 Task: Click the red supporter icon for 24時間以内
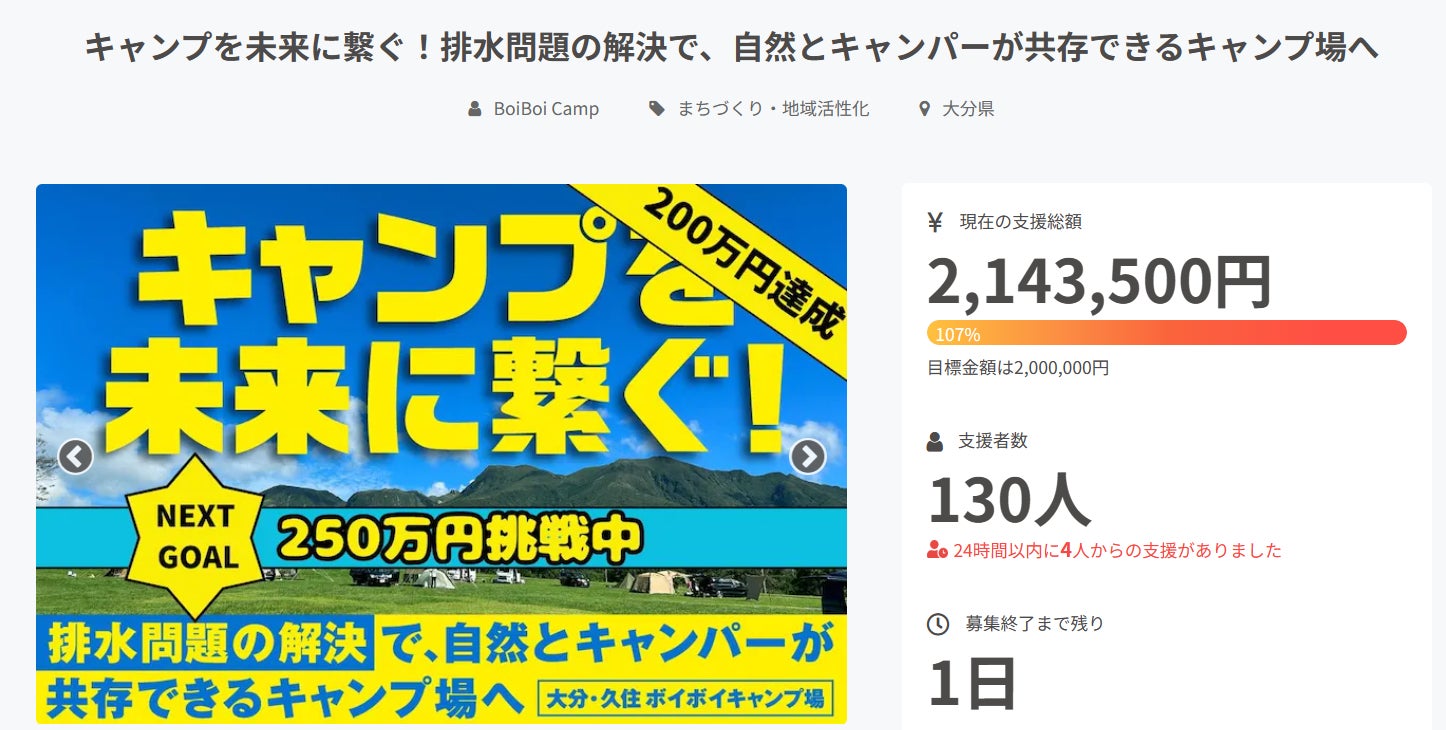[x=937, y=550]
